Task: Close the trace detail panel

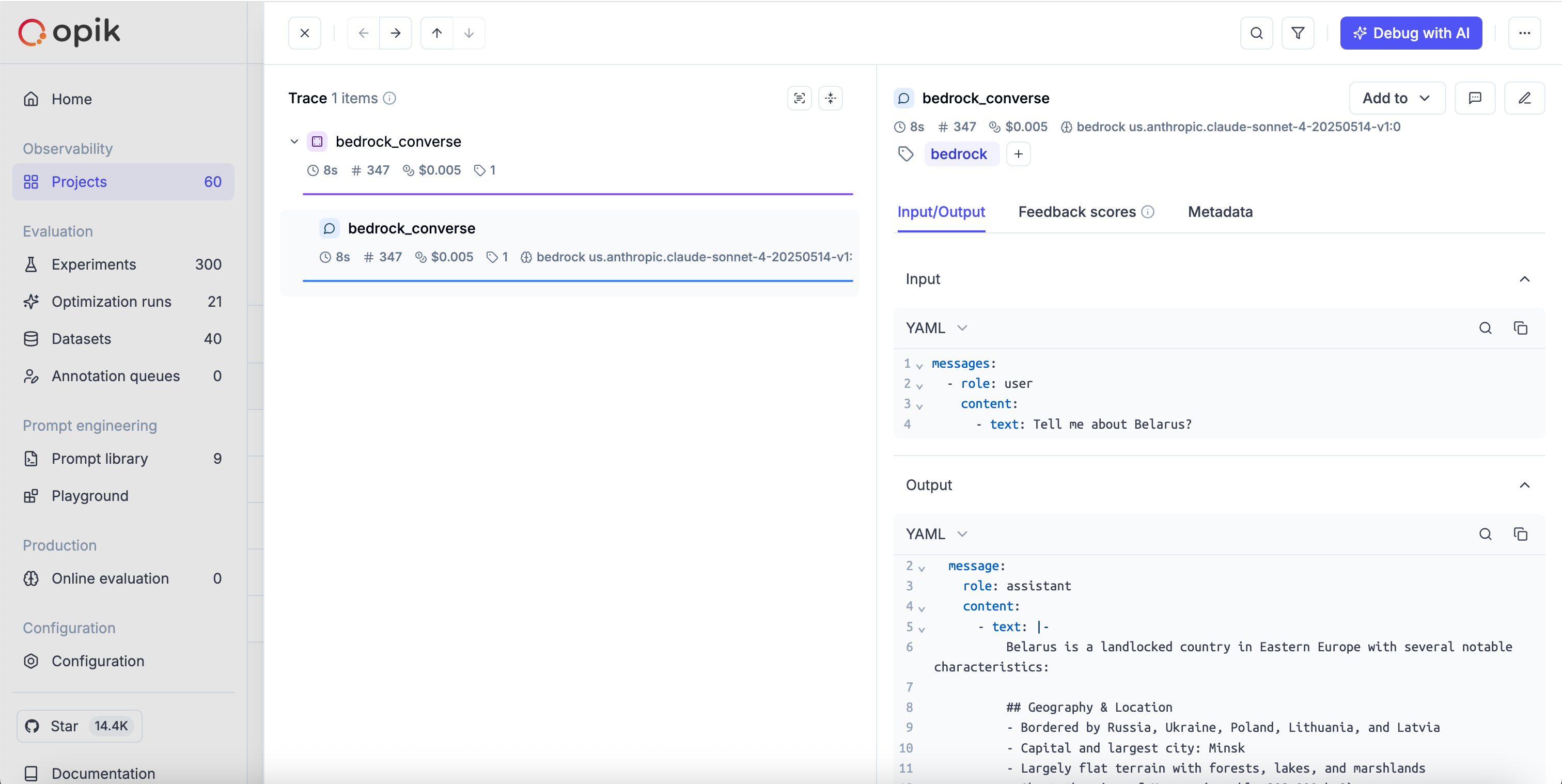Action: coord(304,33)
